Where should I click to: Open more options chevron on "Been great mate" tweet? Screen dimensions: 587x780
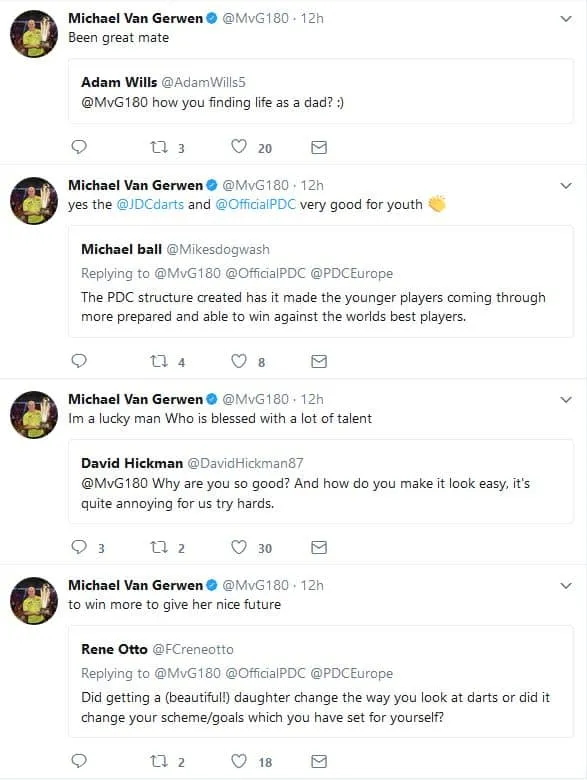566,19
